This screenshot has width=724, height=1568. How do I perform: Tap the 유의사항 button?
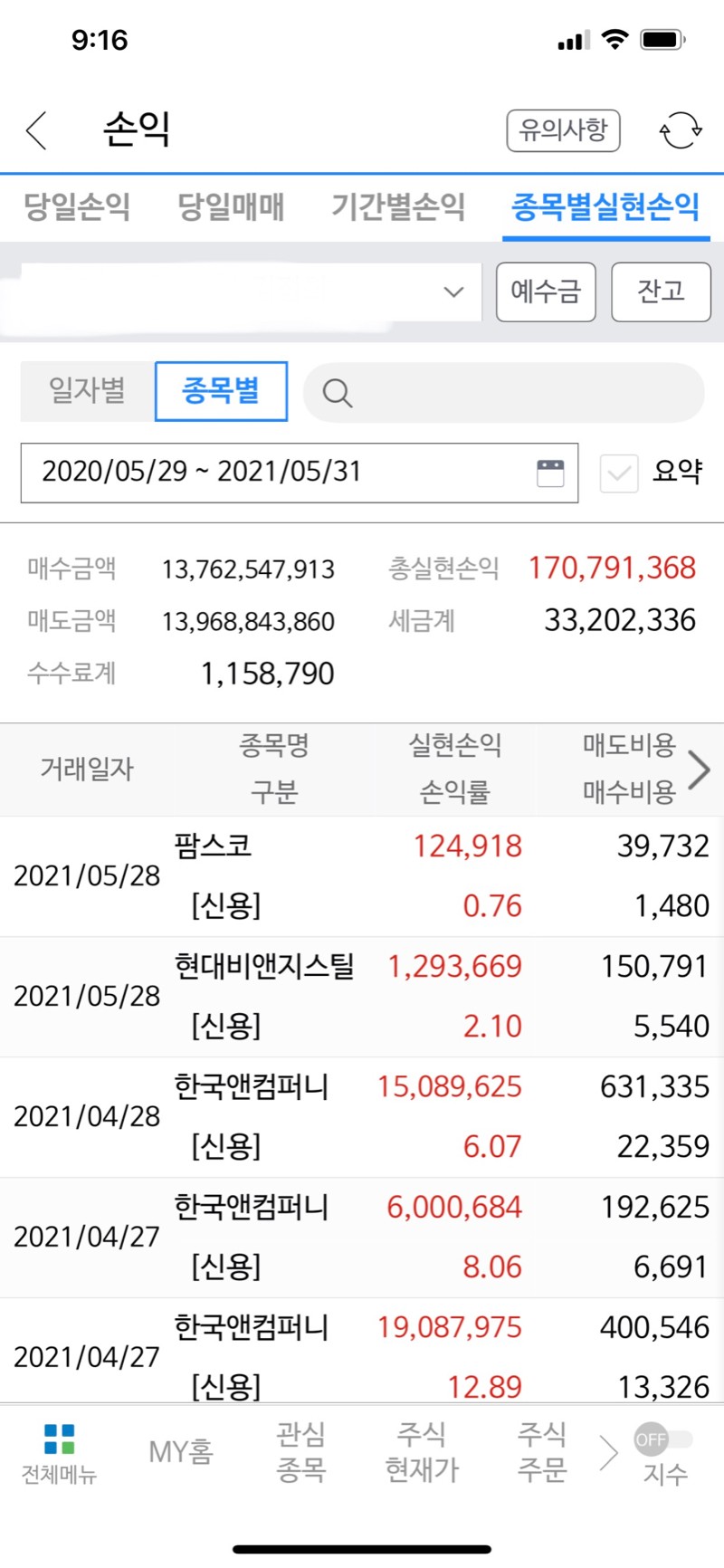click(x=563, y=130)
